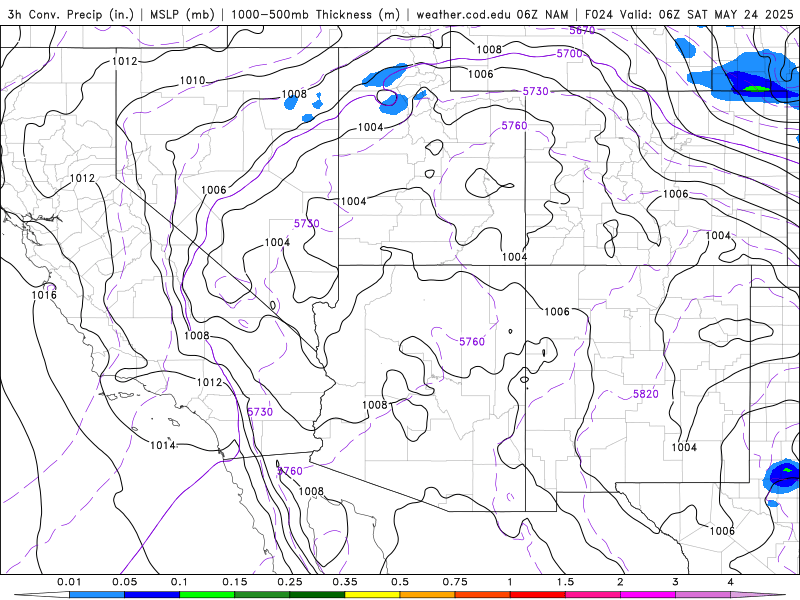800x600 pixels.
Task: Click the light blue 0.01–0.05 legend swatch
Action: click(x=97, y=595)
